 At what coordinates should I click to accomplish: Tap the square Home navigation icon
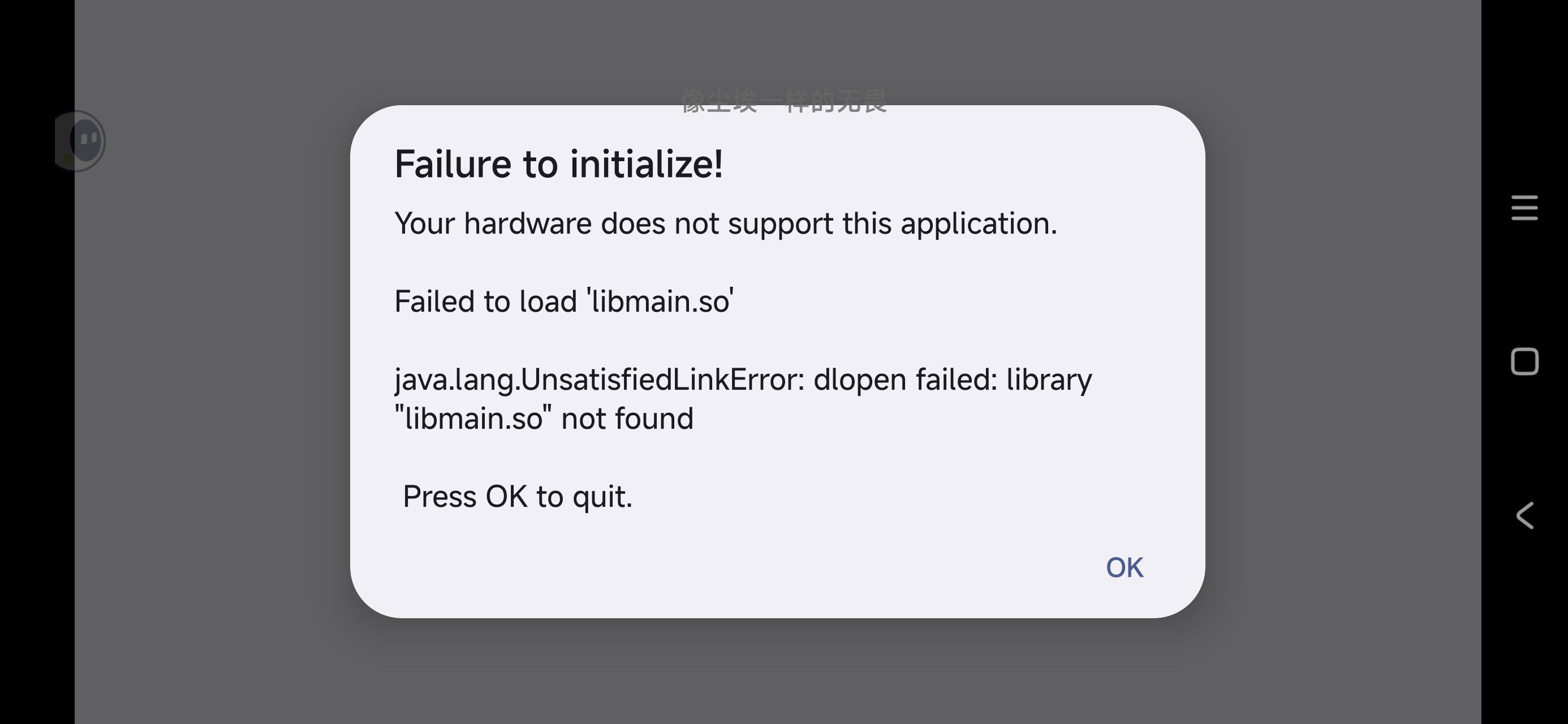(x=1523, y=361)
